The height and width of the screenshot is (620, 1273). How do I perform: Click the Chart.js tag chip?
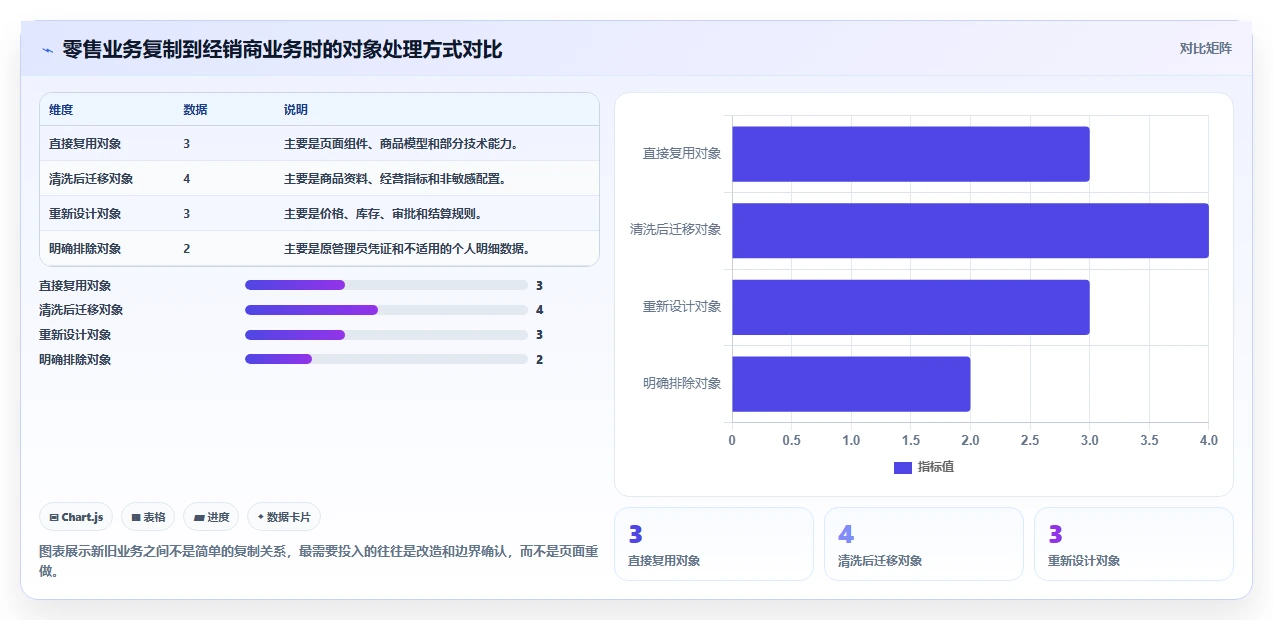click(x=77, y=517)
